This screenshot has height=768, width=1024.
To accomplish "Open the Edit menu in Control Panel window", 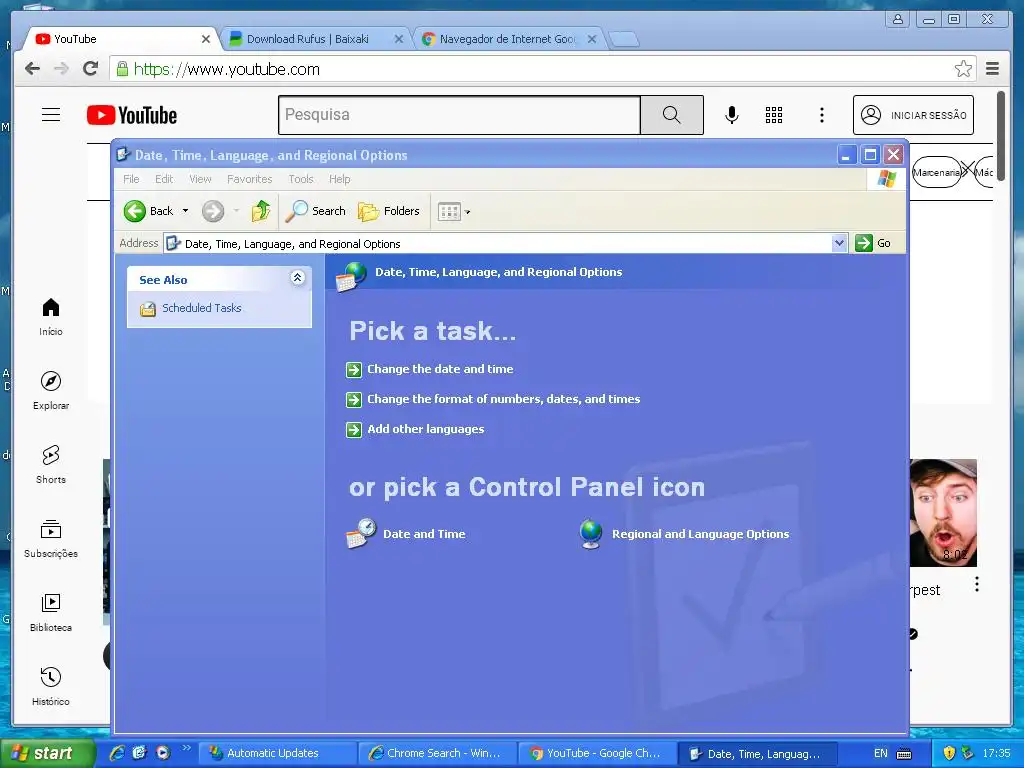I will [x=164, y=179].
